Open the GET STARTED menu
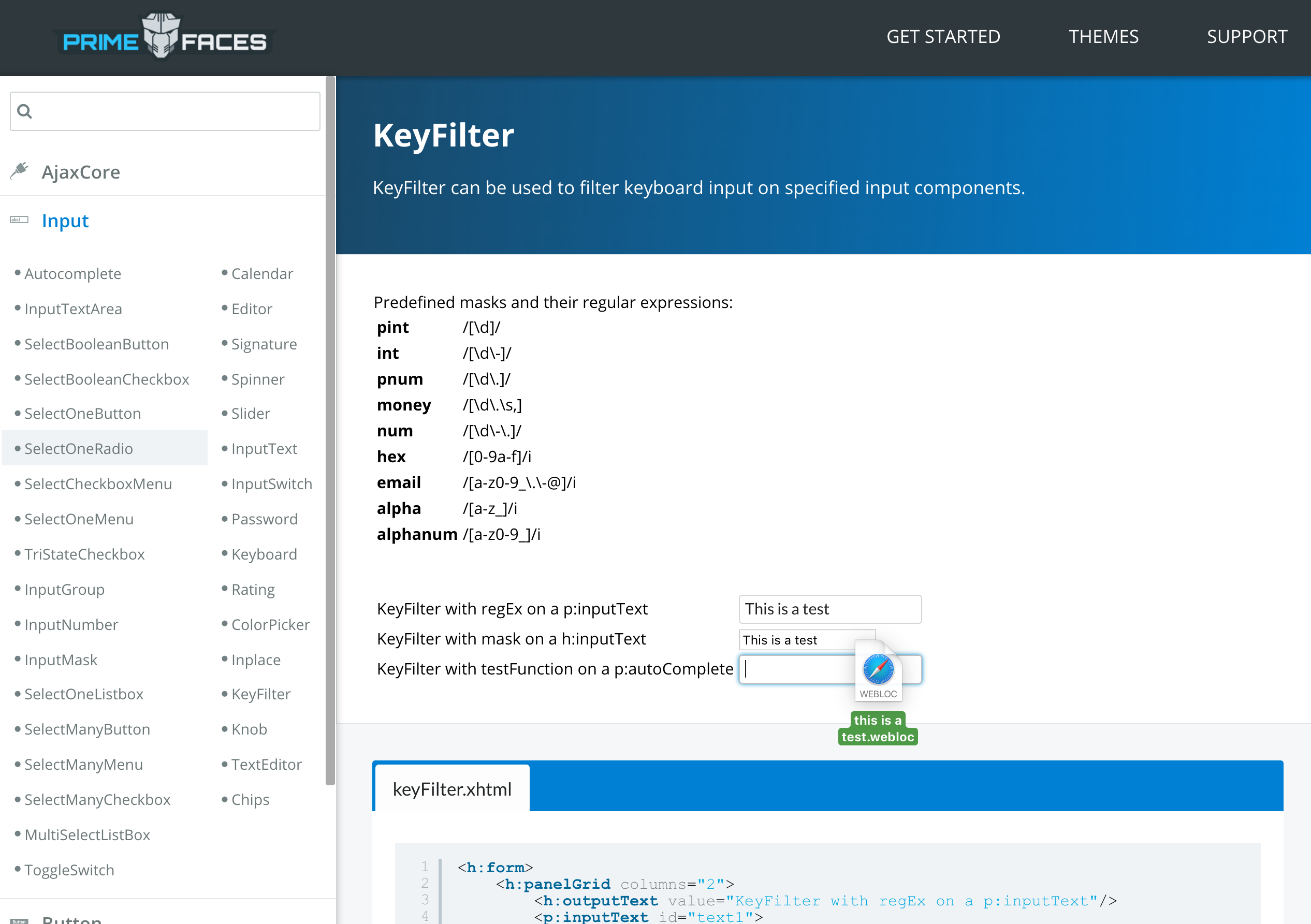 point(943,37)
